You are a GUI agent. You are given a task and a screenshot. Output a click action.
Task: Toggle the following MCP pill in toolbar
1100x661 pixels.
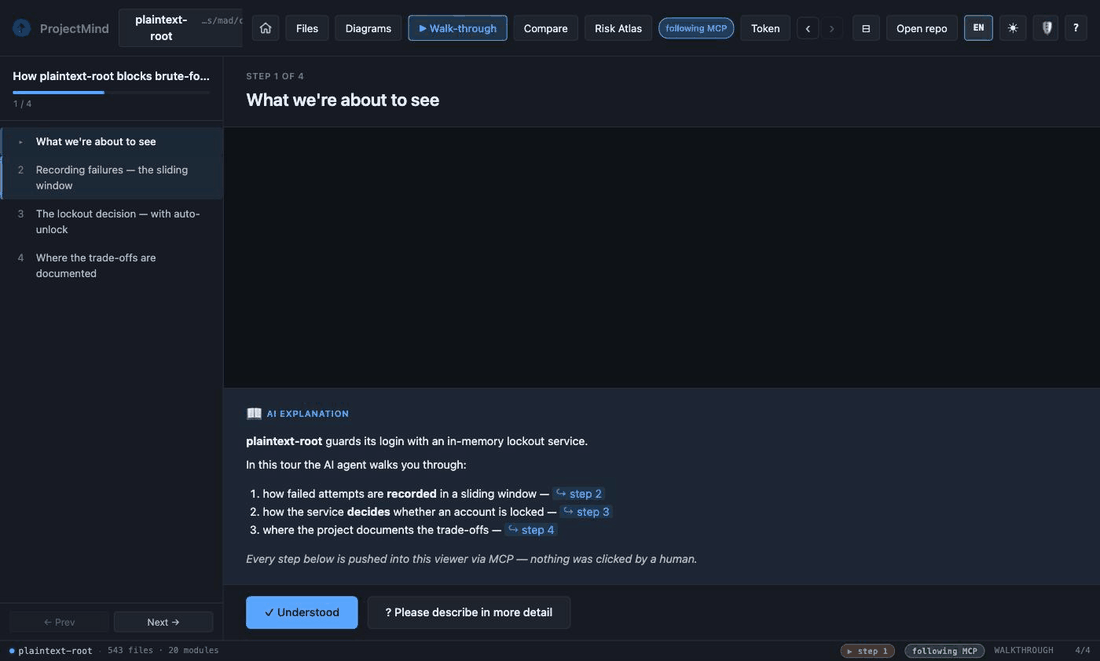pos(696,28)
